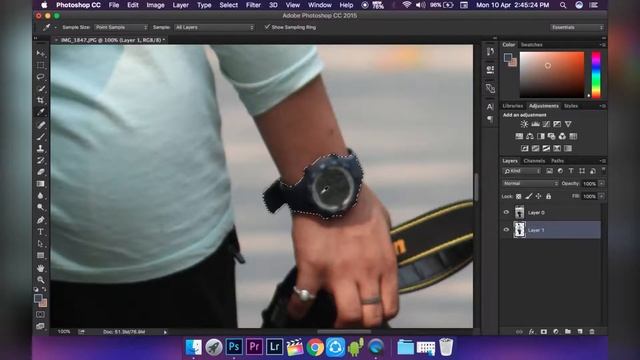Add a Brightness/Contrast adjustment
Image resolution: width=640 pixels, height=360 pixels.
coord(524,124)
